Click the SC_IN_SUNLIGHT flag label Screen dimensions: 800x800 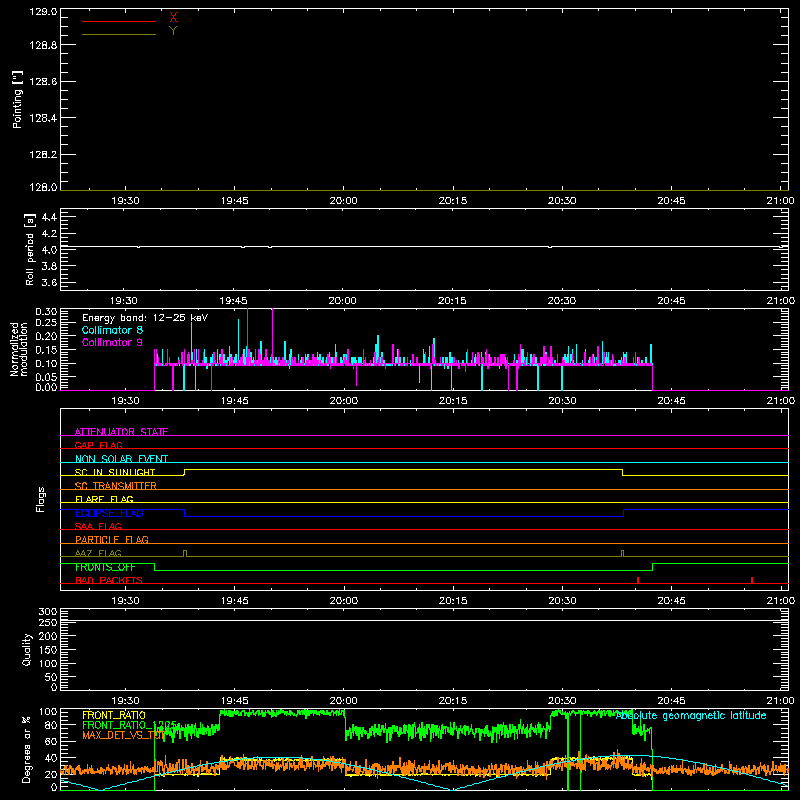coord(115,472)
